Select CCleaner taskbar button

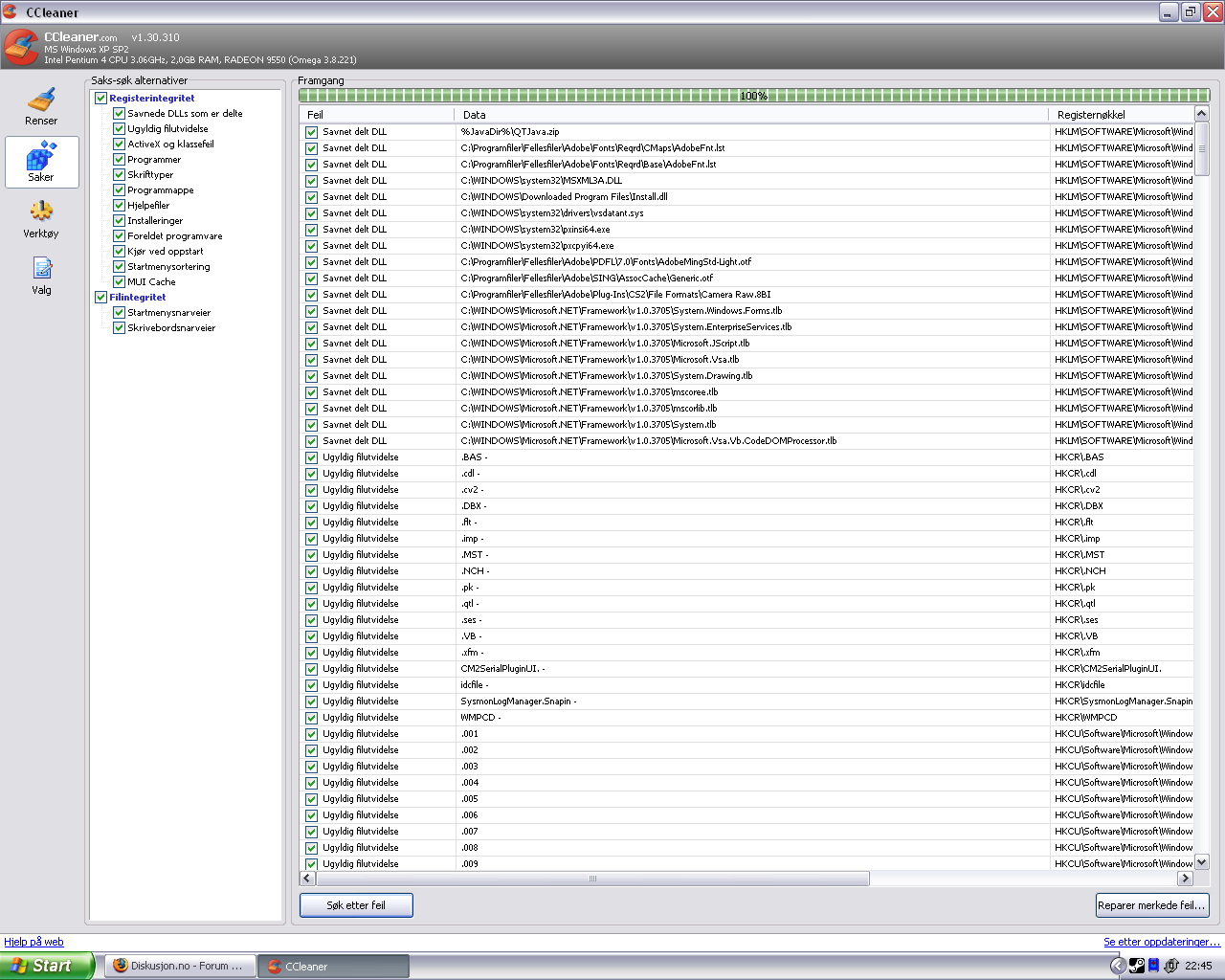(334, 966)
